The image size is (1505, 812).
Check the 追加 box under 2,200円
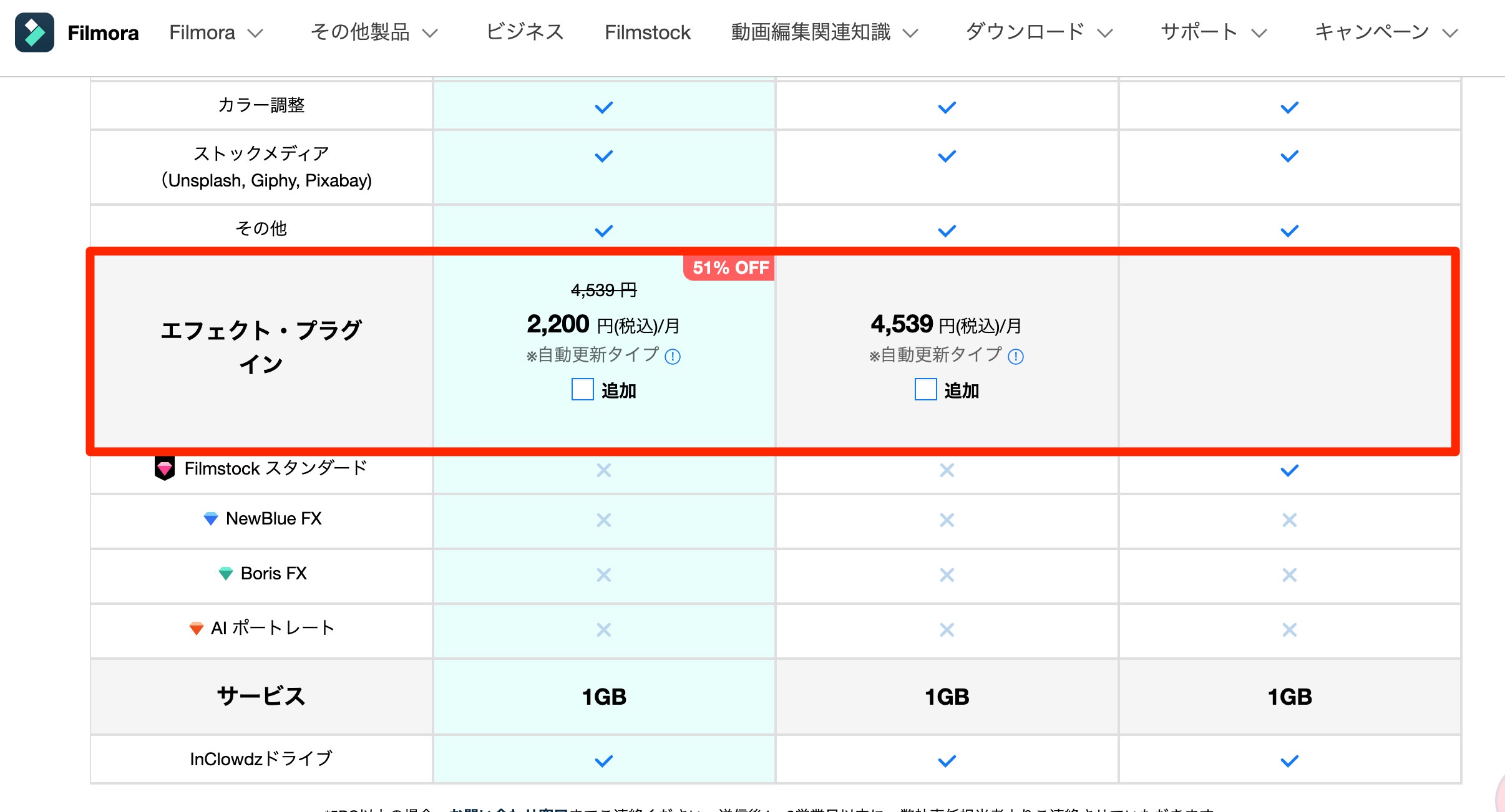tap(583, 389)
